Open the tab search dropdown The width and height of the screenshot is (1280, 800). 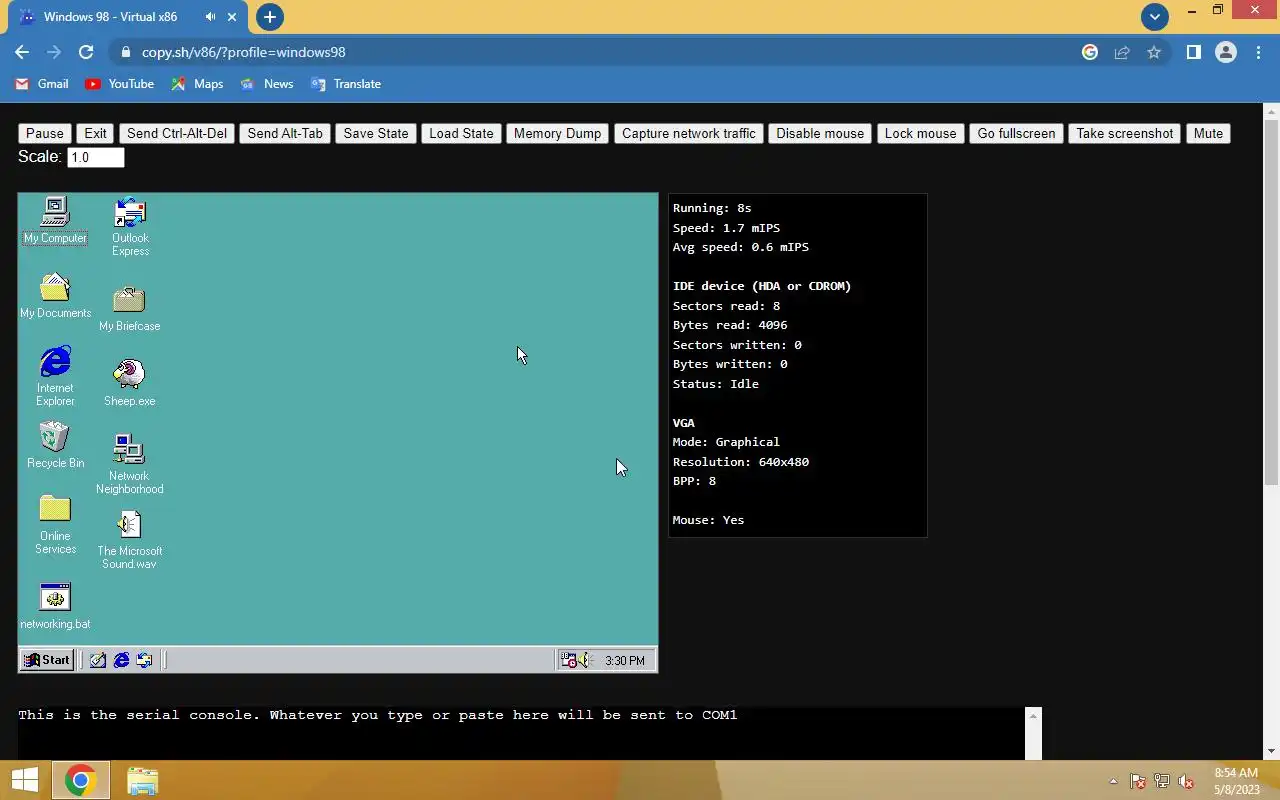pyautogui.click(x=1155, y=17)
